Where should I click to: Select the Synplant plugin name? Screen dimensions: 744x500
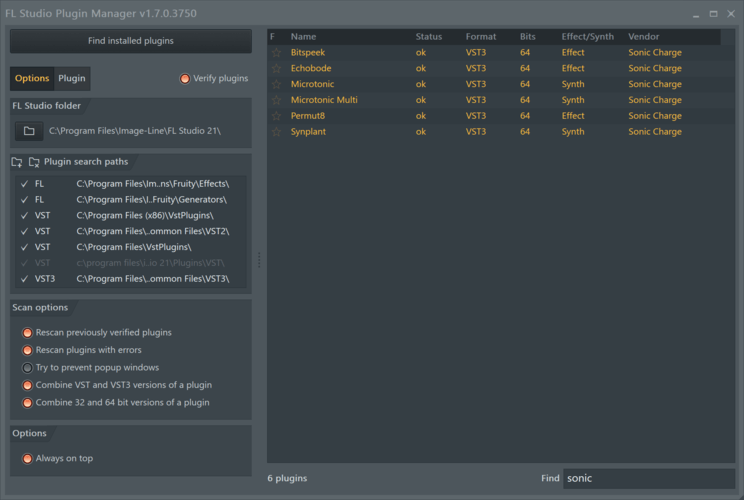308,132
